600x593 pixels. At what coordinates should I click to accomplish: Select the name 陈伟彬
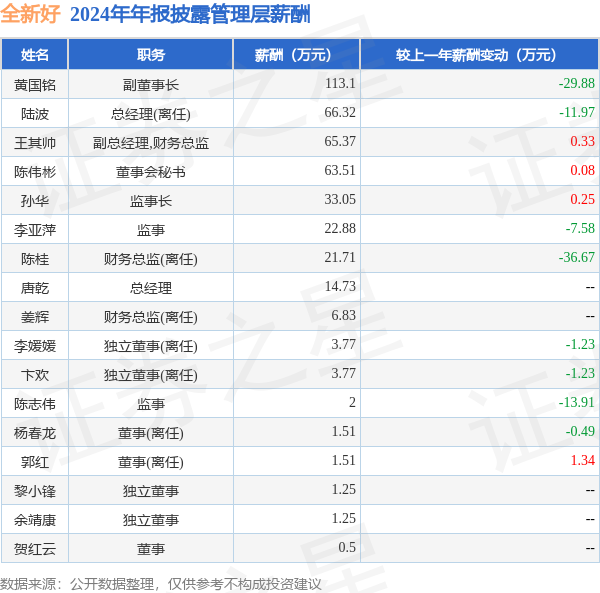click(35, 172)
